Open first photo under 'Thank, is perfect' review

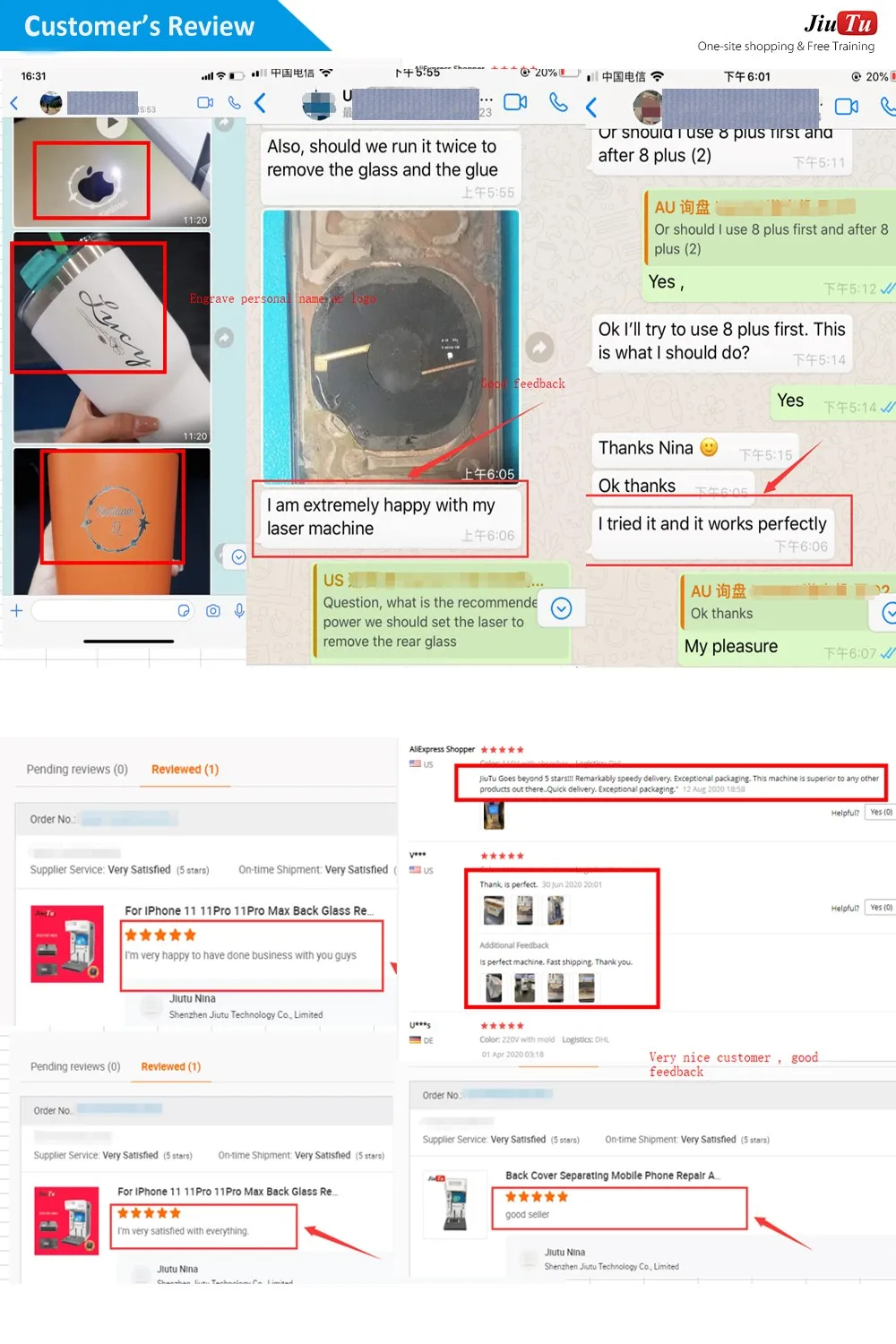[494, 910]
